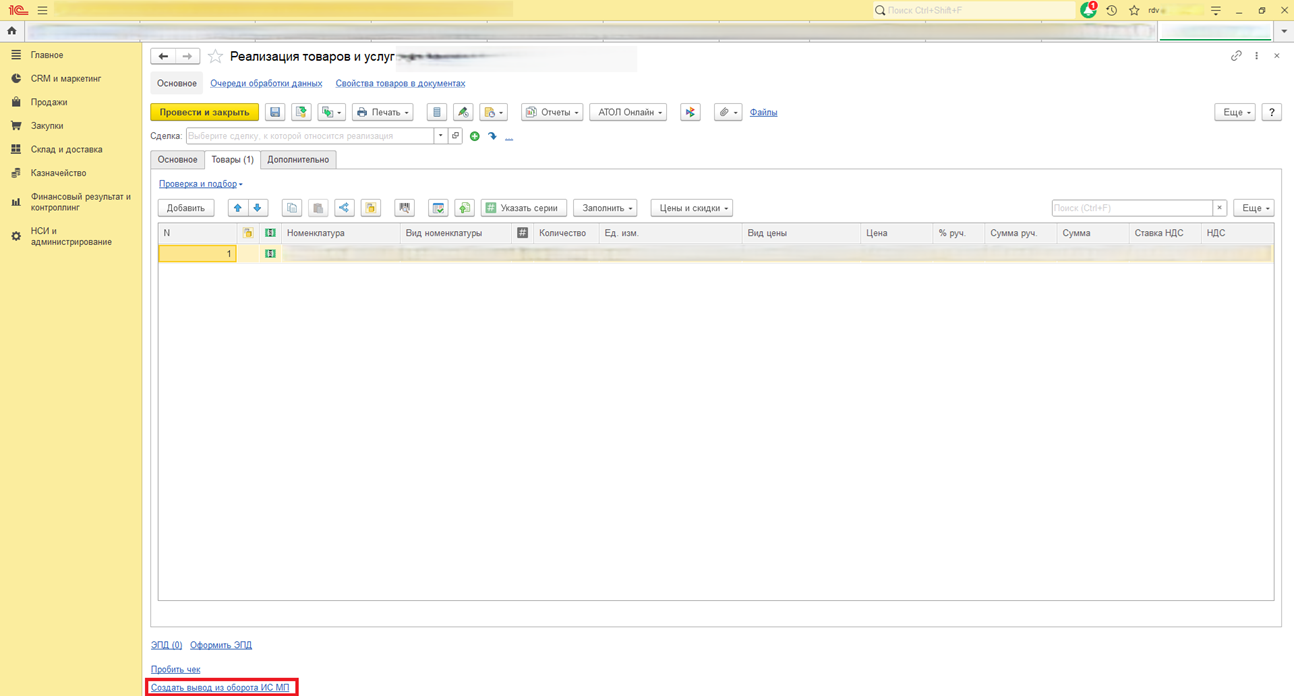The width and height of the screenshot is (1294, 696).
Task: Open the paperclip attachments dropdown
Action: point(728,112)
